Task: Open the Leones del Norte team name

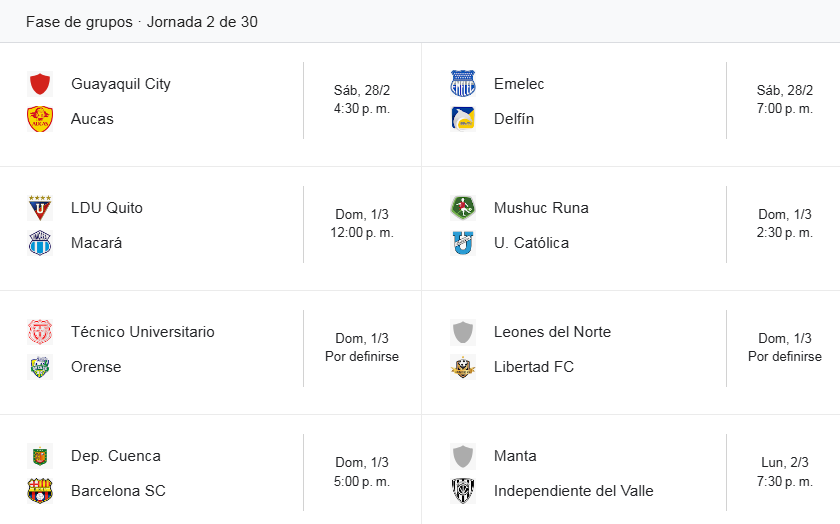Action: (552, 332)
